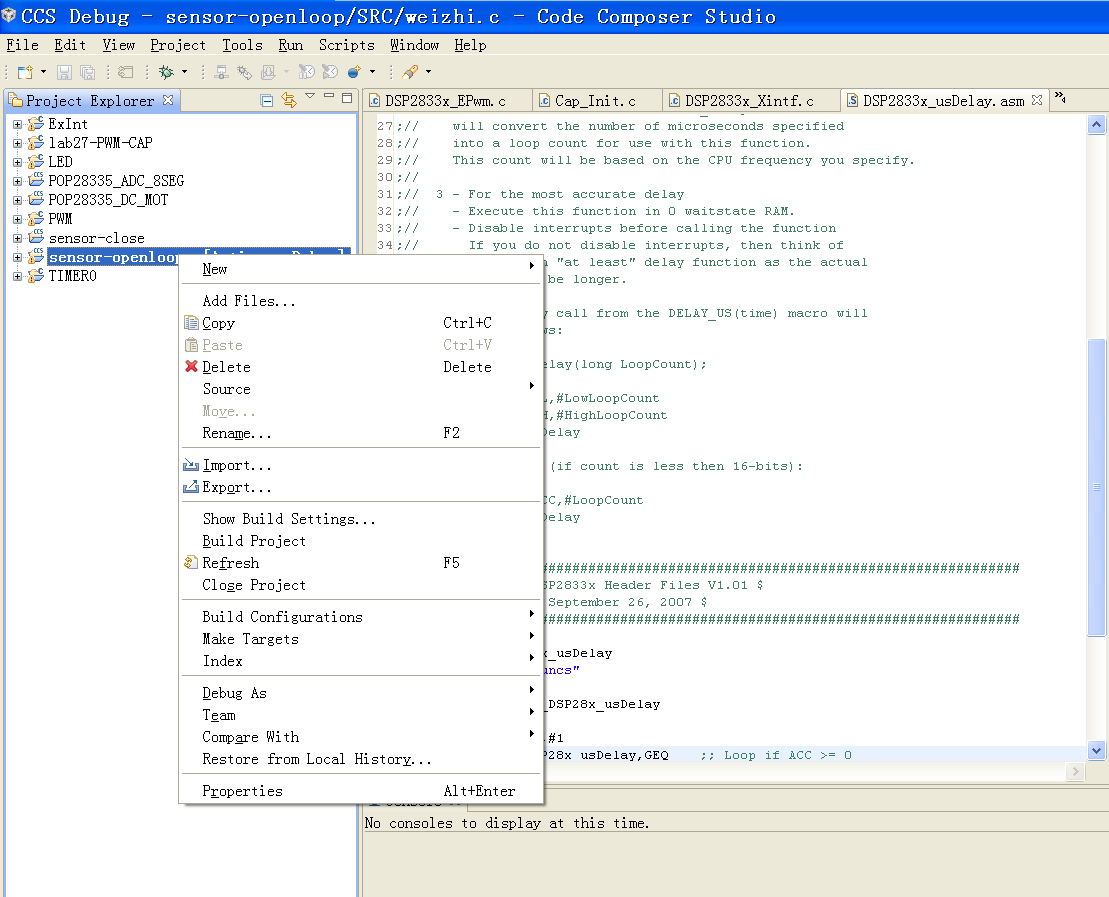
Task: Select the sensor-close project
Action: coord(96,238)
